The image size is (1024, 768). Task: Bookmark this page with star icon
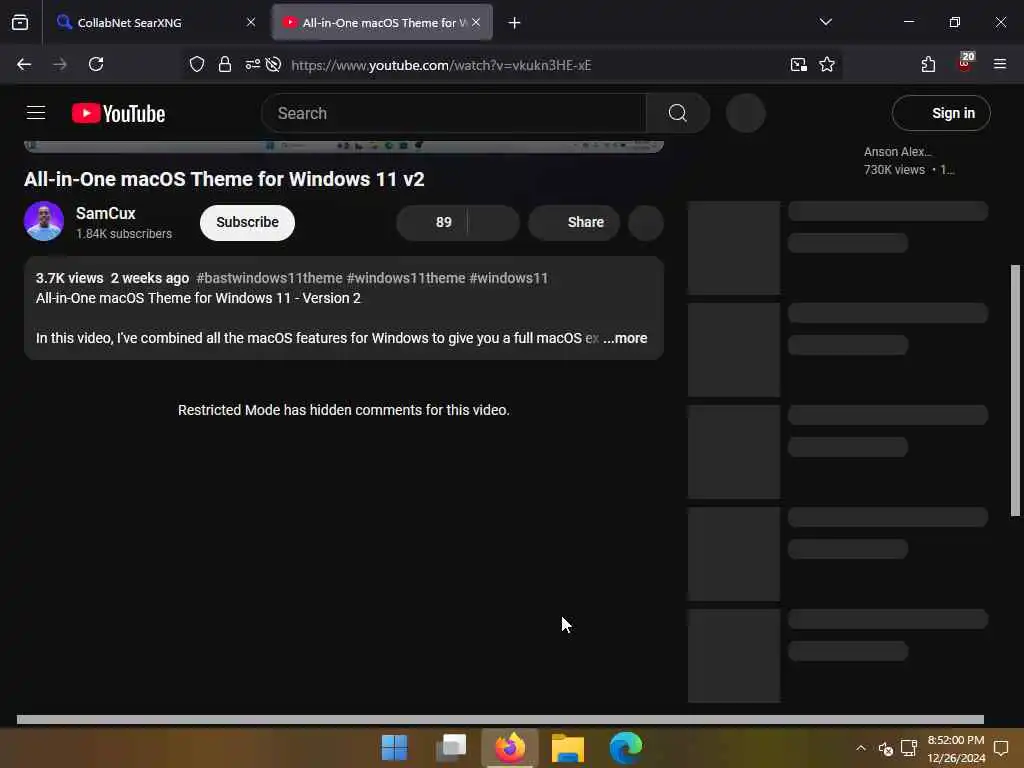827,64
